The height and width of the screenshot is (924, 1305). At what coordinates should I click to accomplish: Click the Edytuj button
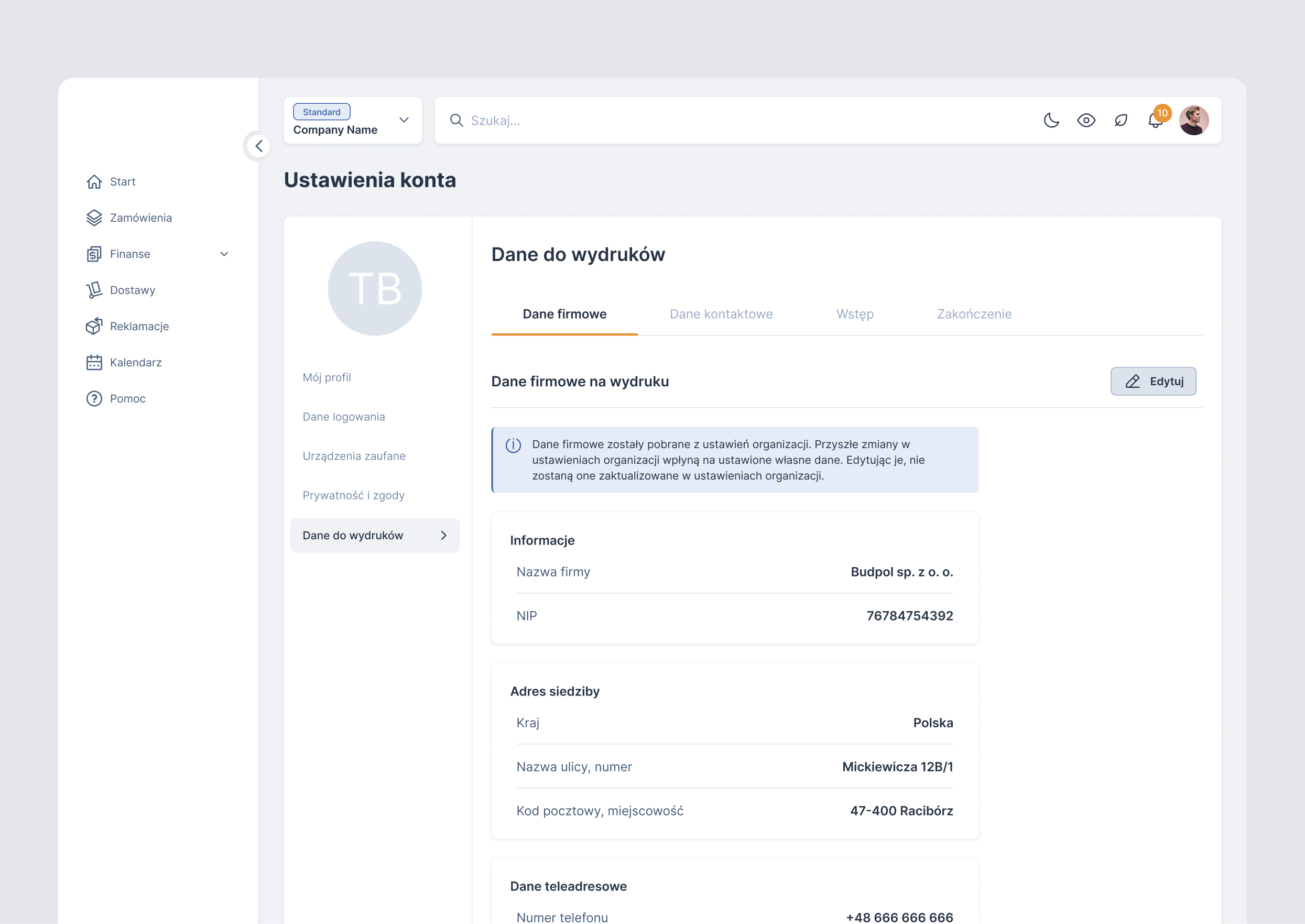(1153, 381)
